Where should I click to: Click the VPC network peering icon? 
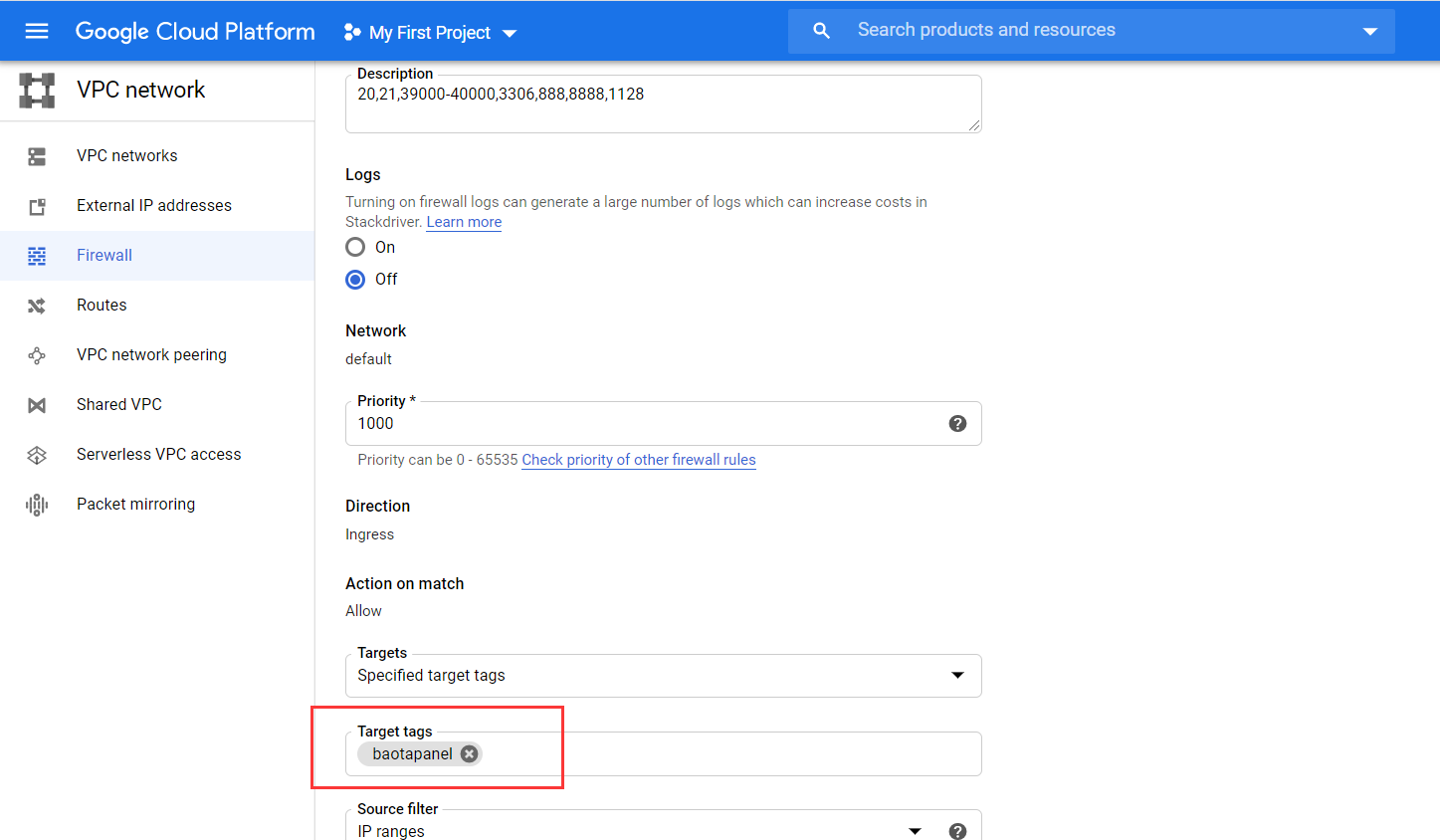pyautogui.click(x=37, y=355)
